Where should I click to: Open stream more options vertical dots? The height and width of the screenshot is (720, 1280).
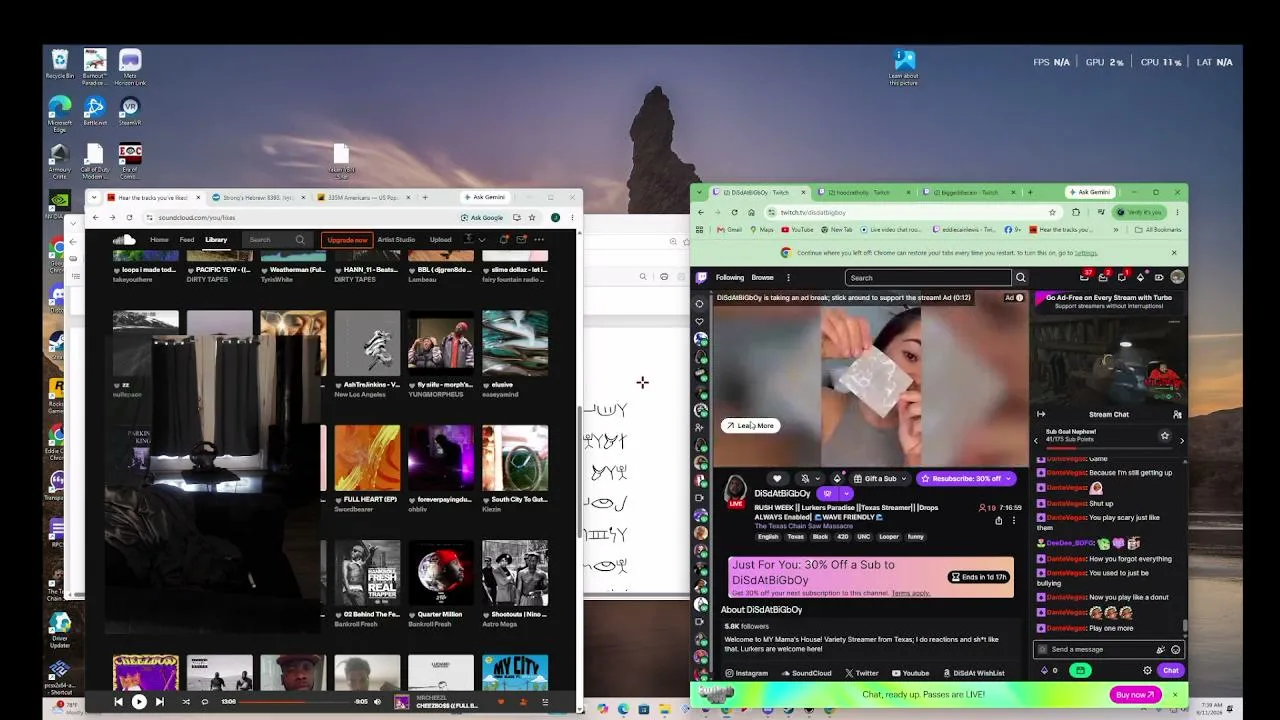pyautogui.click(x=1013, y=520)
